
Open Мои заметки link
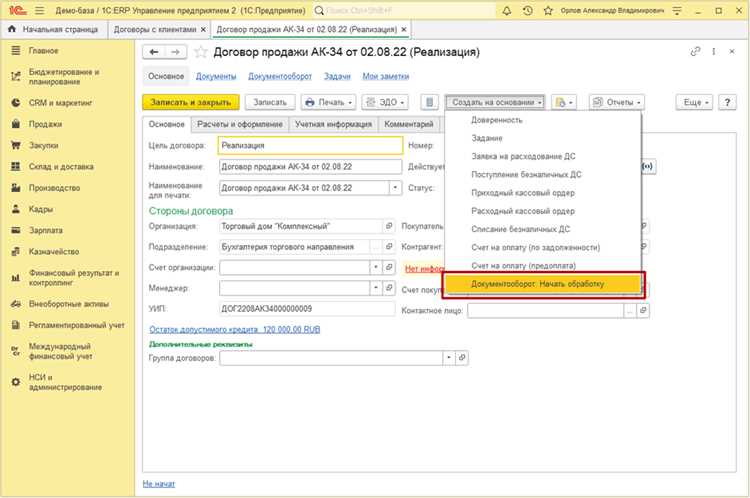386,76
